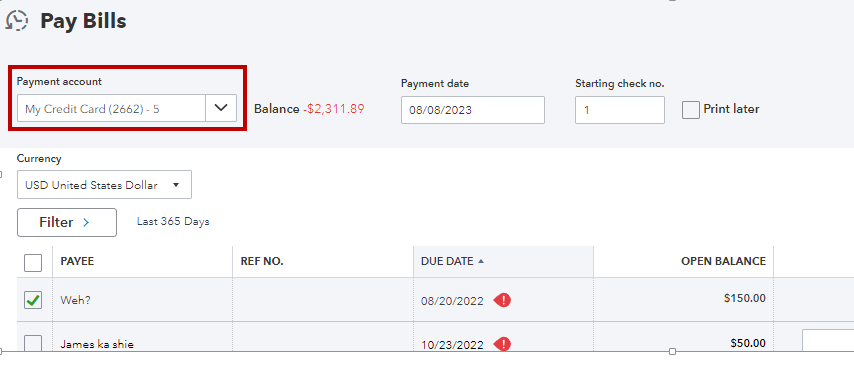Click the My Credit Card (2662) account field
Viewport: 854px width, 378px height.
tap(111, 108)
